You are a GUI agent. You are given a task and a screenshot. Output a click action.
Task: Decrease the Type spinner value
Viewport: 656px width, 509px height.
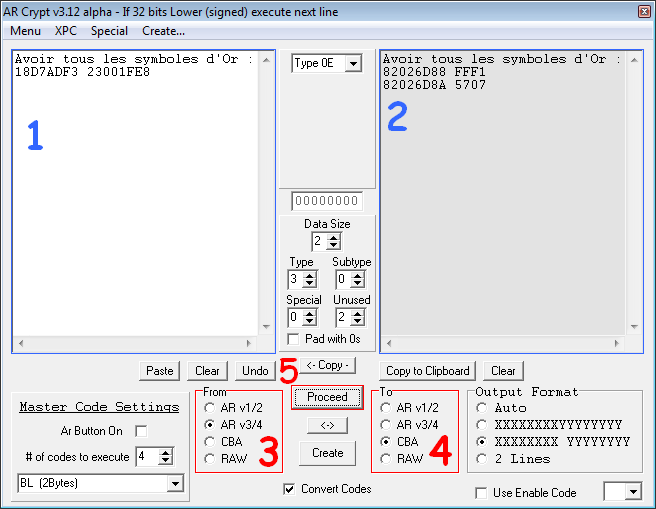pos(310,284)
